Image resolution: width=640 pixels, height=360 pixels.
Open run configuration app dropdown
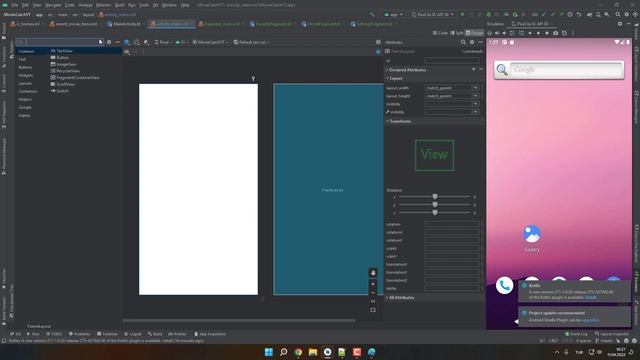[393, 14]
